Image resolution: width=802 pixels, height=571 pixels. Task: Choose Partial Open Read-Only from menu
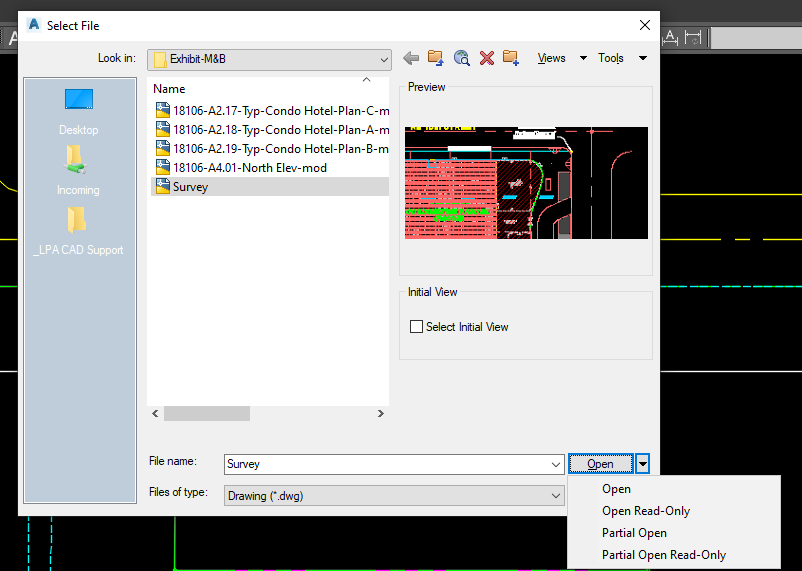click(663, 555)
